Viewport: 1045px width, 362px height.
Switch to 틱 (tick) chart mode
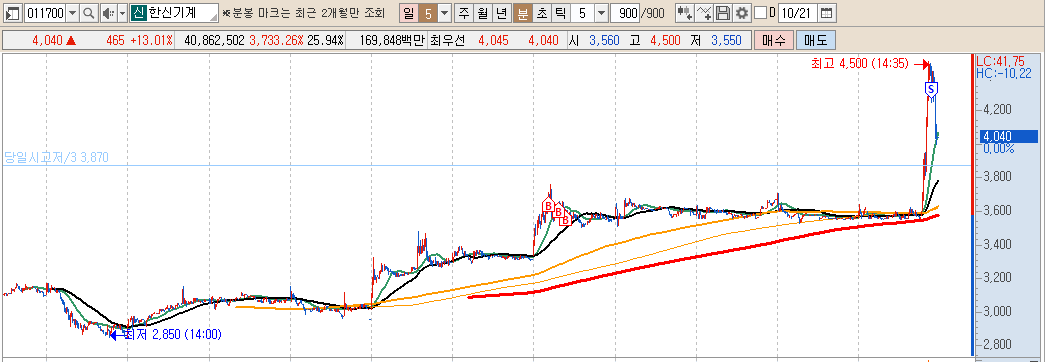pos(560,13)
